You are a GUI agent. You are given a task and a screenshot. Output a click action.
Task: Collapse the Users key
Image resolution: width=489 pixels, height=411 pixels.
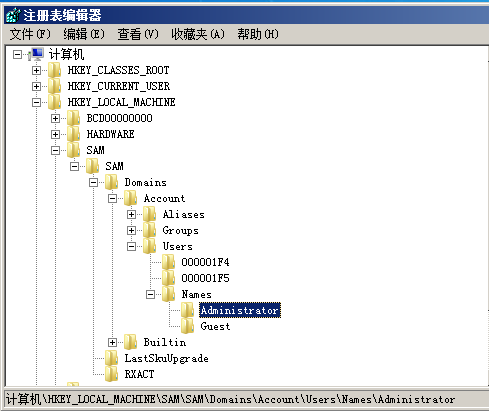(x=131, y=246)
